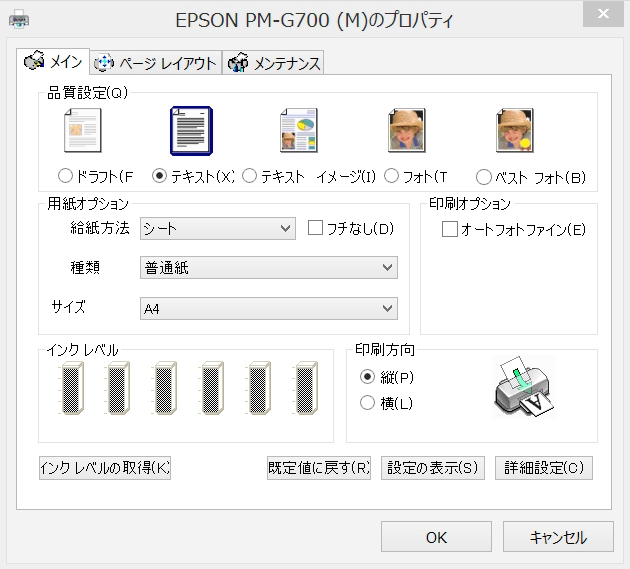Select the フォト(T) radio button
This screenshot has width=630, height=569.
point(392,176)
